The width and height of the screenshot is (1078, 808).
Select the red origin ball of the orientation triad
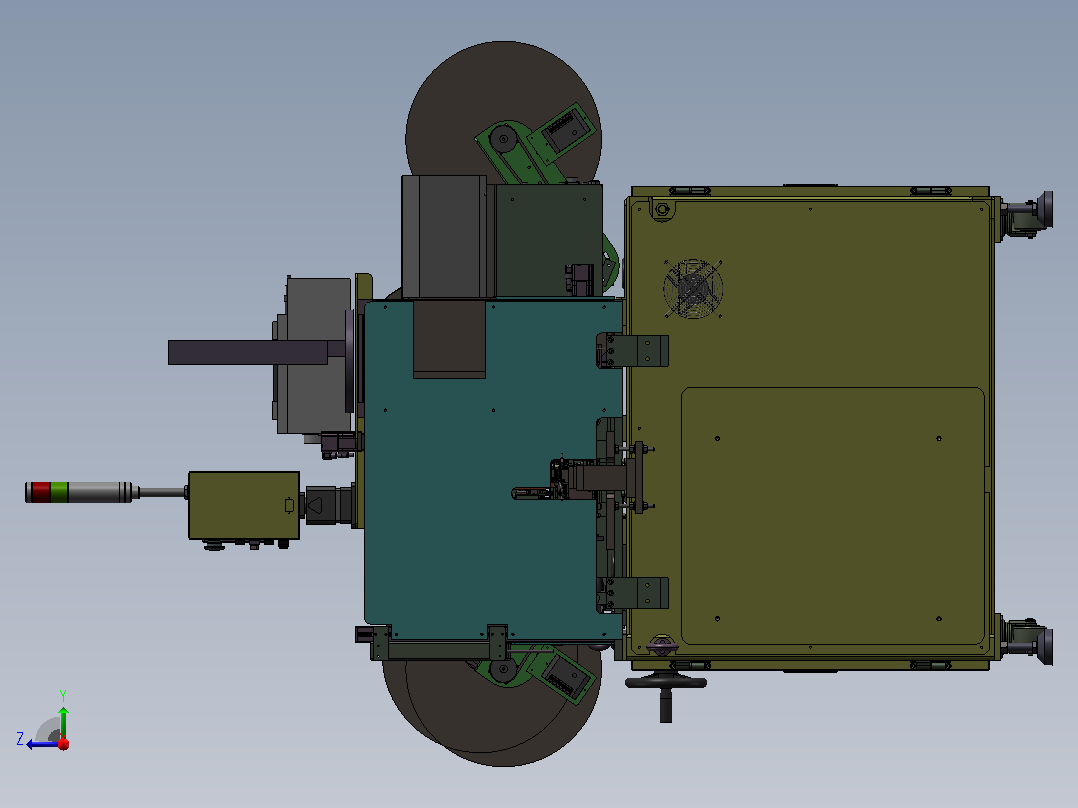[x=63, y=743]
